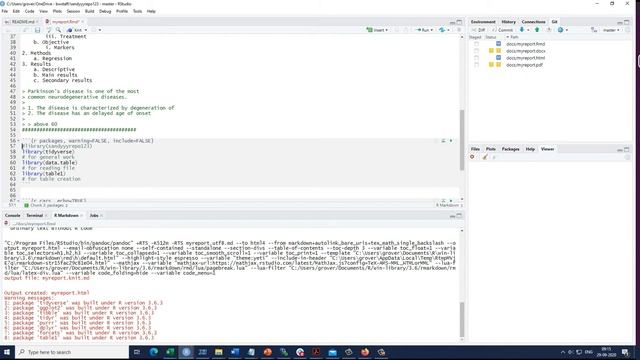Stage docs/myreport.Rmd checkbox in Git pane
Viewport: 640px width, 360px height.
(476, 44)
